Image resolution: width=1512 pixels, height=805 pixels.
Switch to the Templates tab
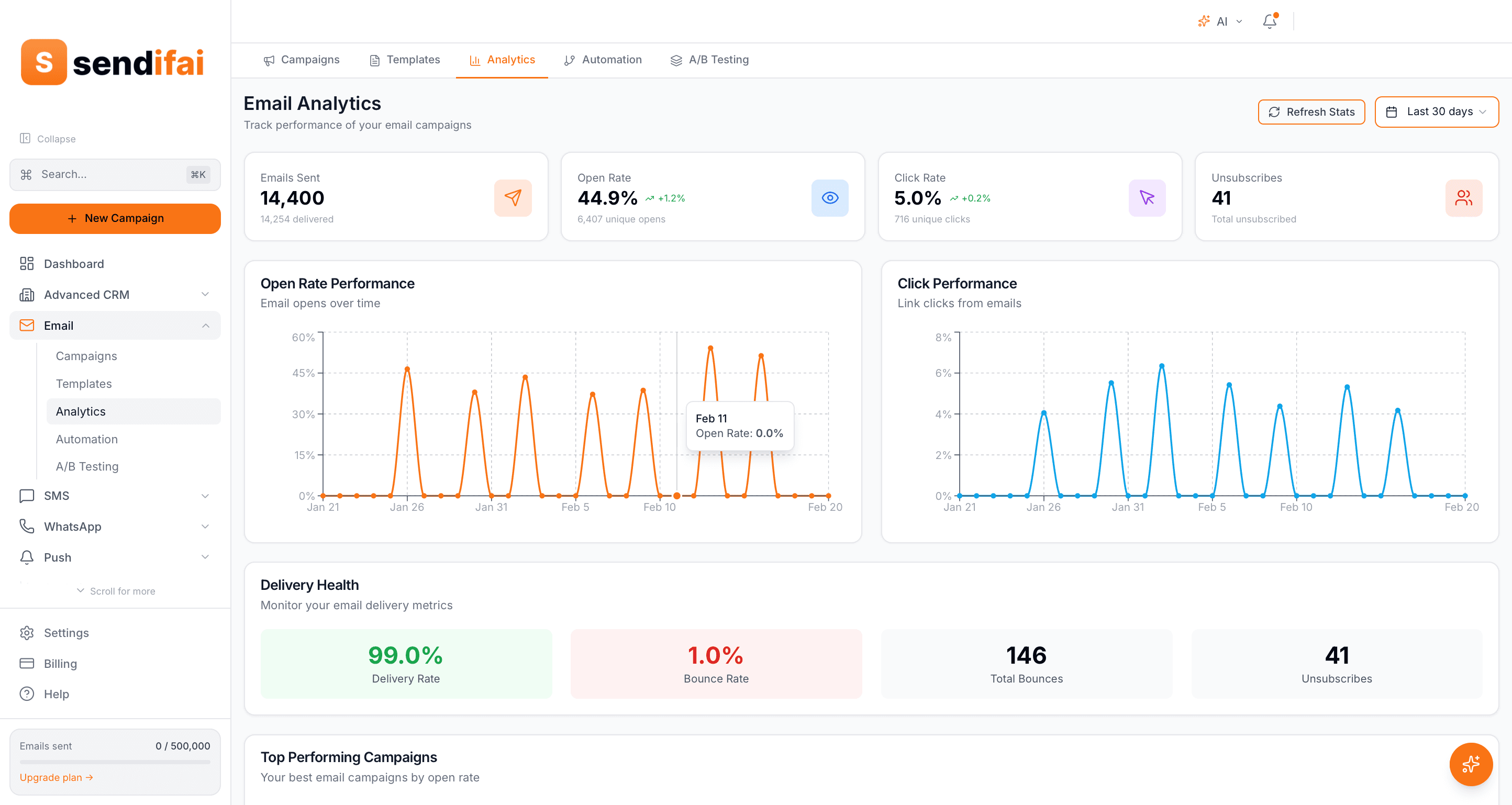404,59
